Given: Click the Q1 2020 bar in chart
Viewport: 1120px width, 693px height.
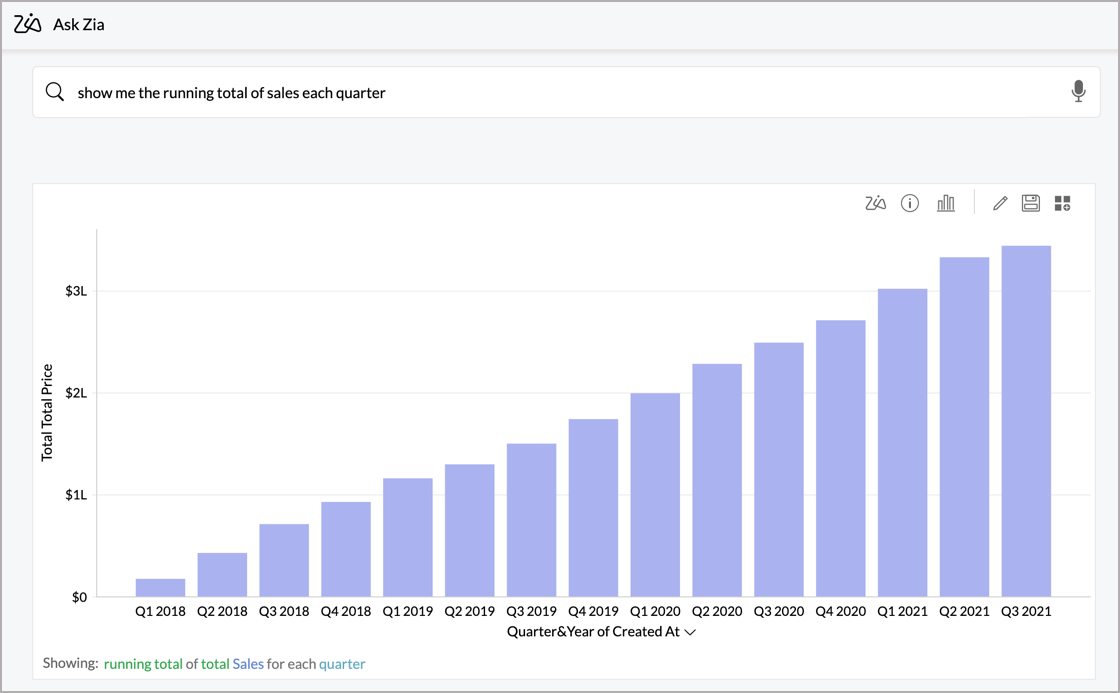Looking at the screenshot, I should pos(655,495).
